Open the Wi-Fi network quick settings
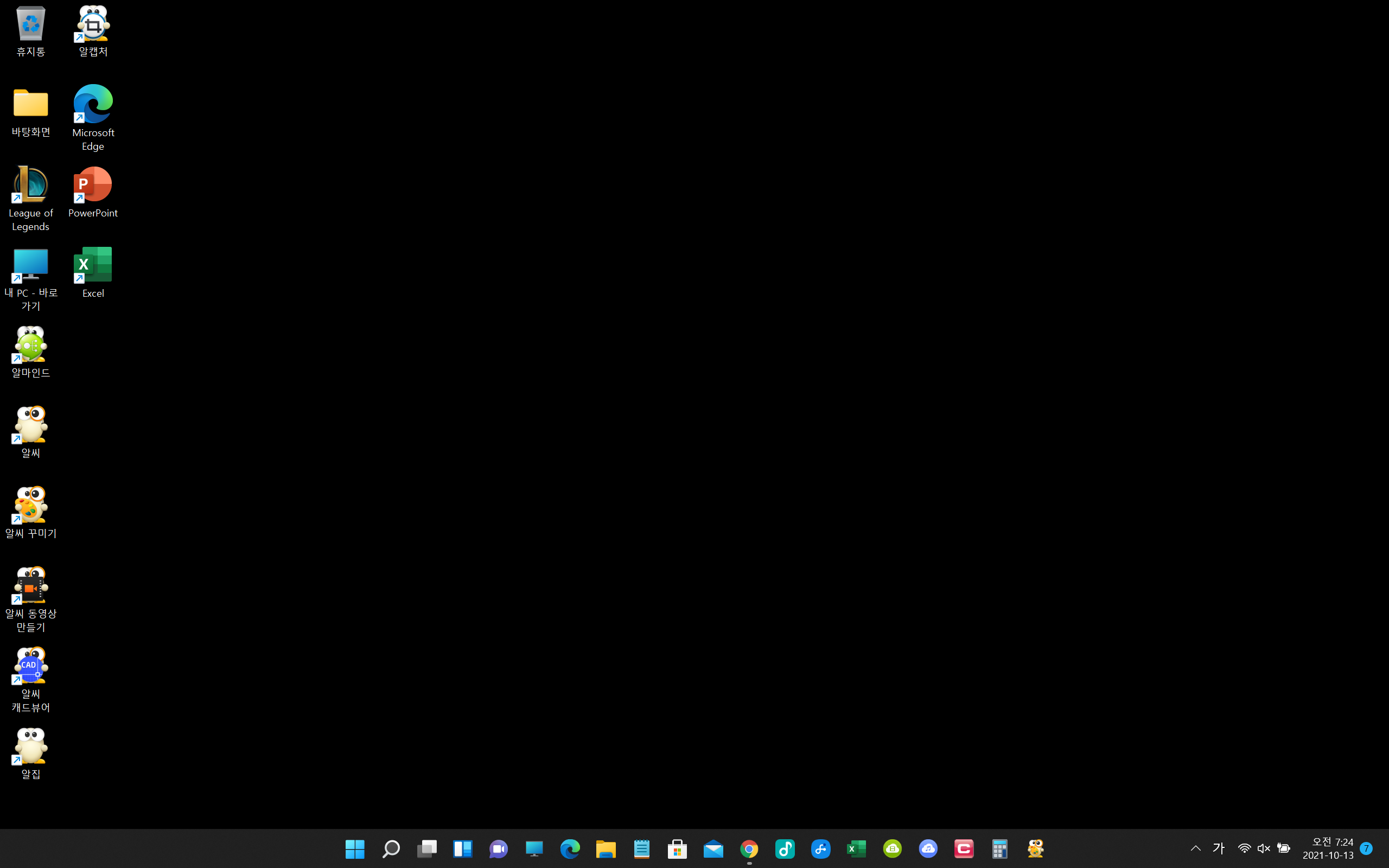The width and height of the screenshot is (1389, 868). pyautogui.click(x=1244, y=848)
